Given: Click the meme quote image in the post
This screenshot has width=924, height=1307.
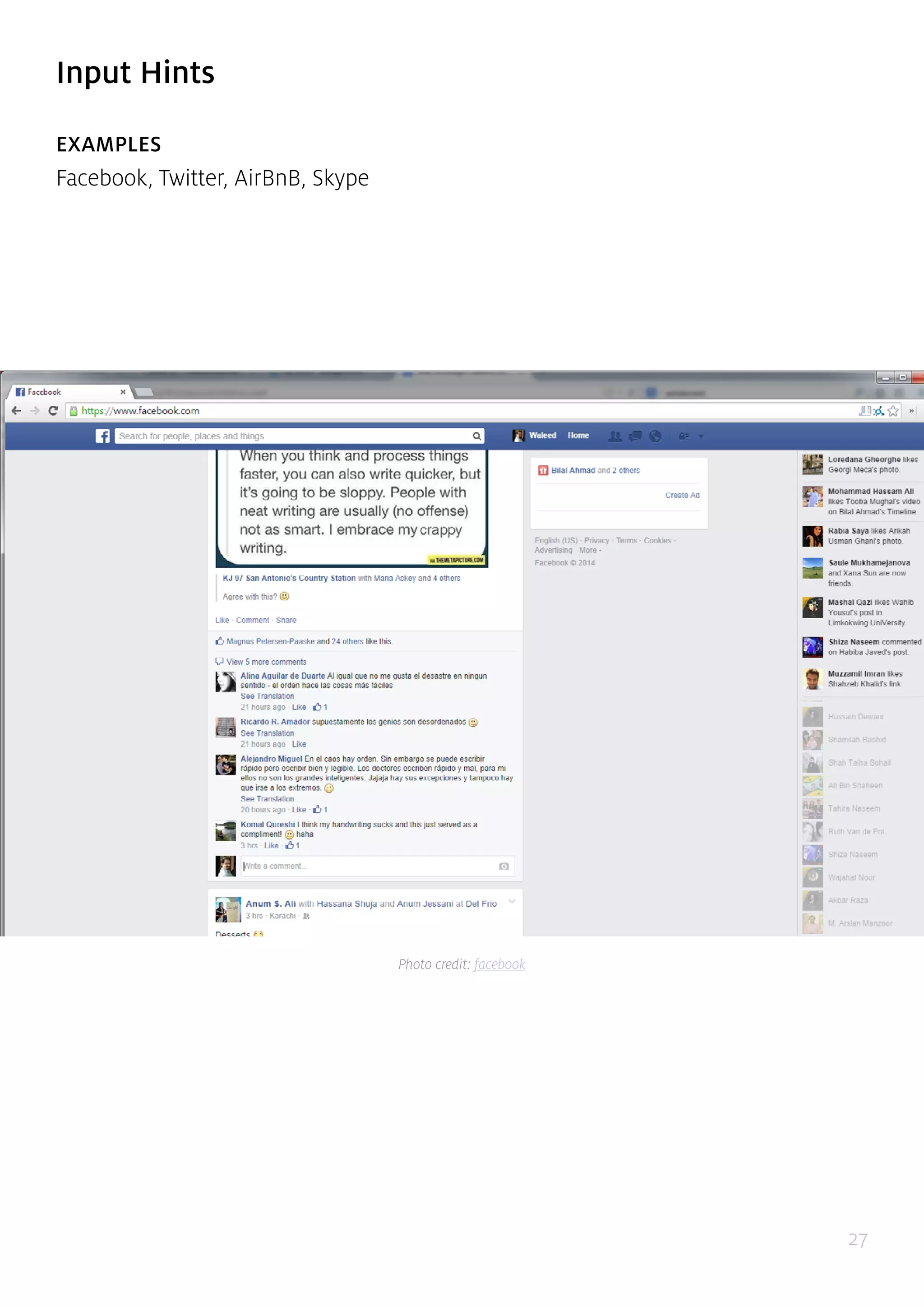Looking at the screenshot, I should point(351,508).
